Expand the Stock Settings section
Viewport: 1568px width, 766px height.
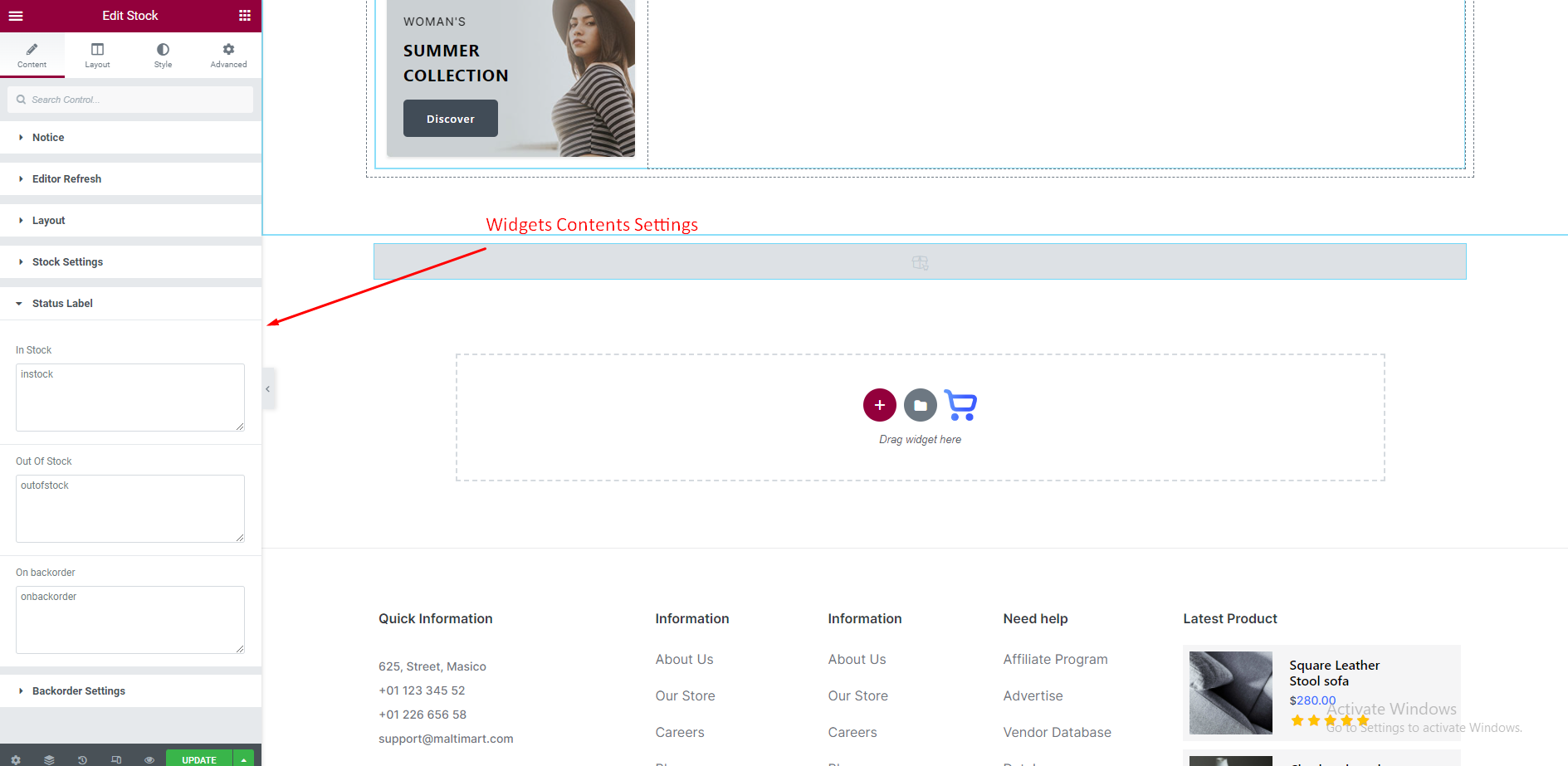[67, 262]
